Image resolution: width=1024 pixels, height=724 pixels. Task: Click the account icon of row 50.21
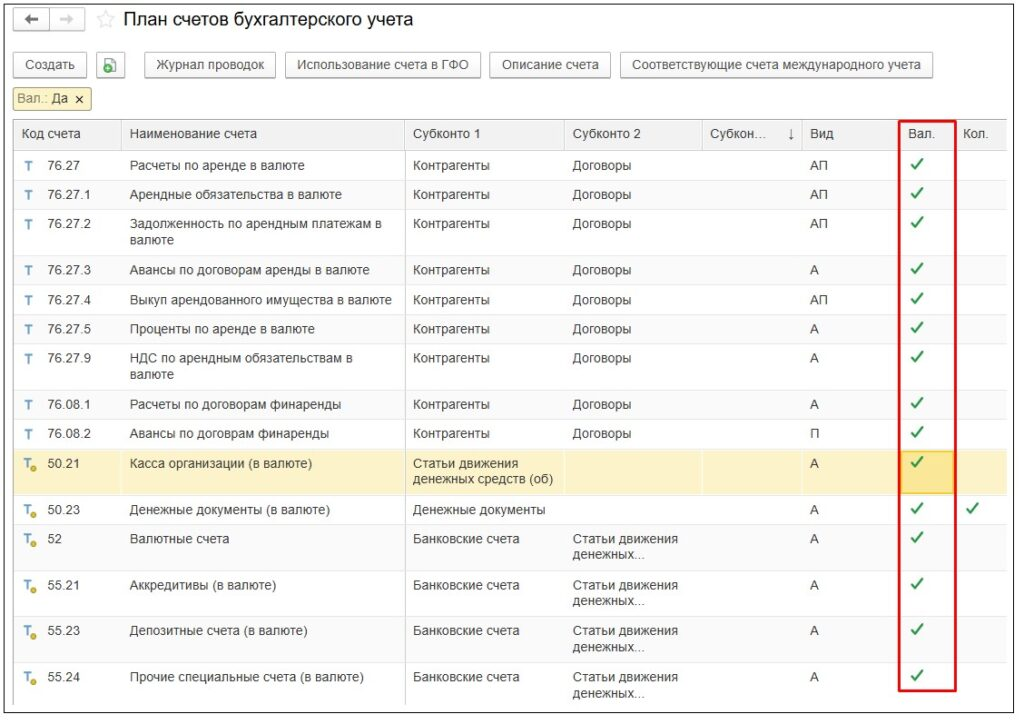point(30,464)
